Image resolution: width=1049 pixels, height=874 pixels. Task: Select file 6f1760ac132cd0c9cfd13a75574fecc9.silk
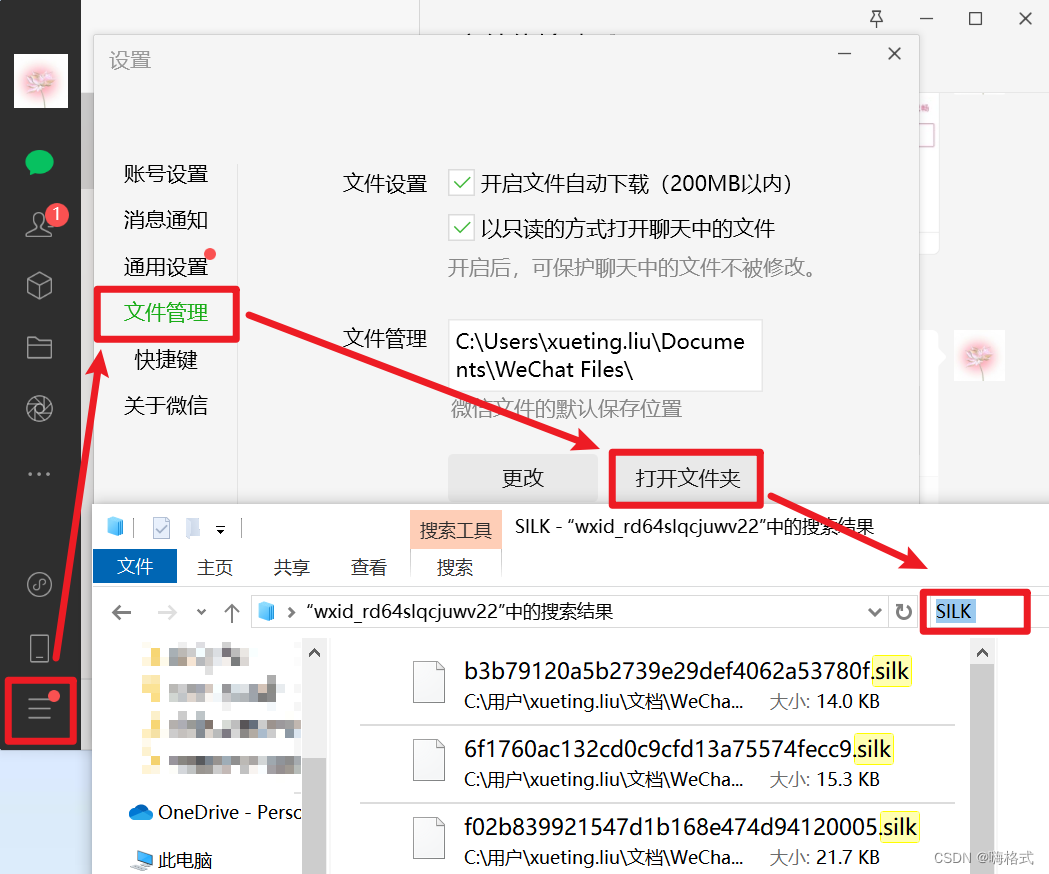657,764
